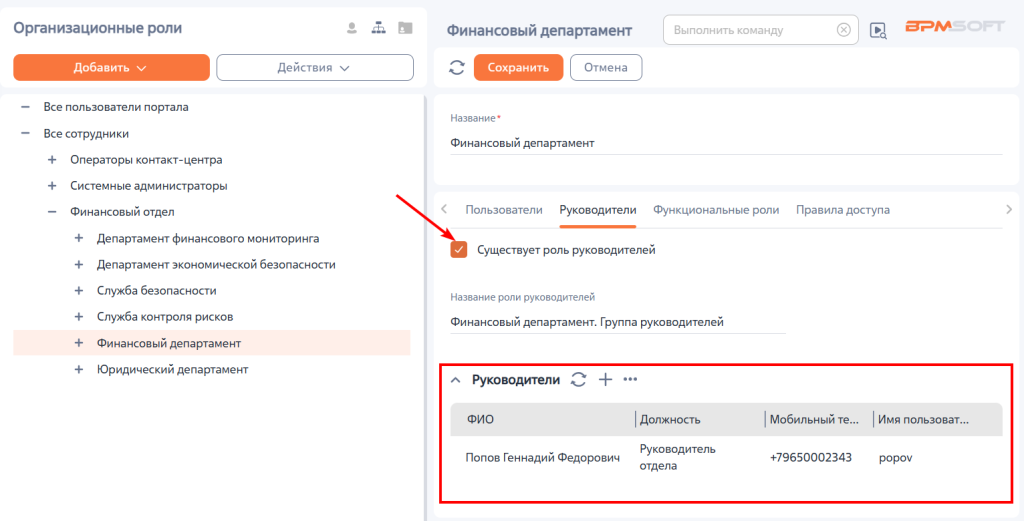
Task: Click the Сохранить button
Action: point(518,67)
